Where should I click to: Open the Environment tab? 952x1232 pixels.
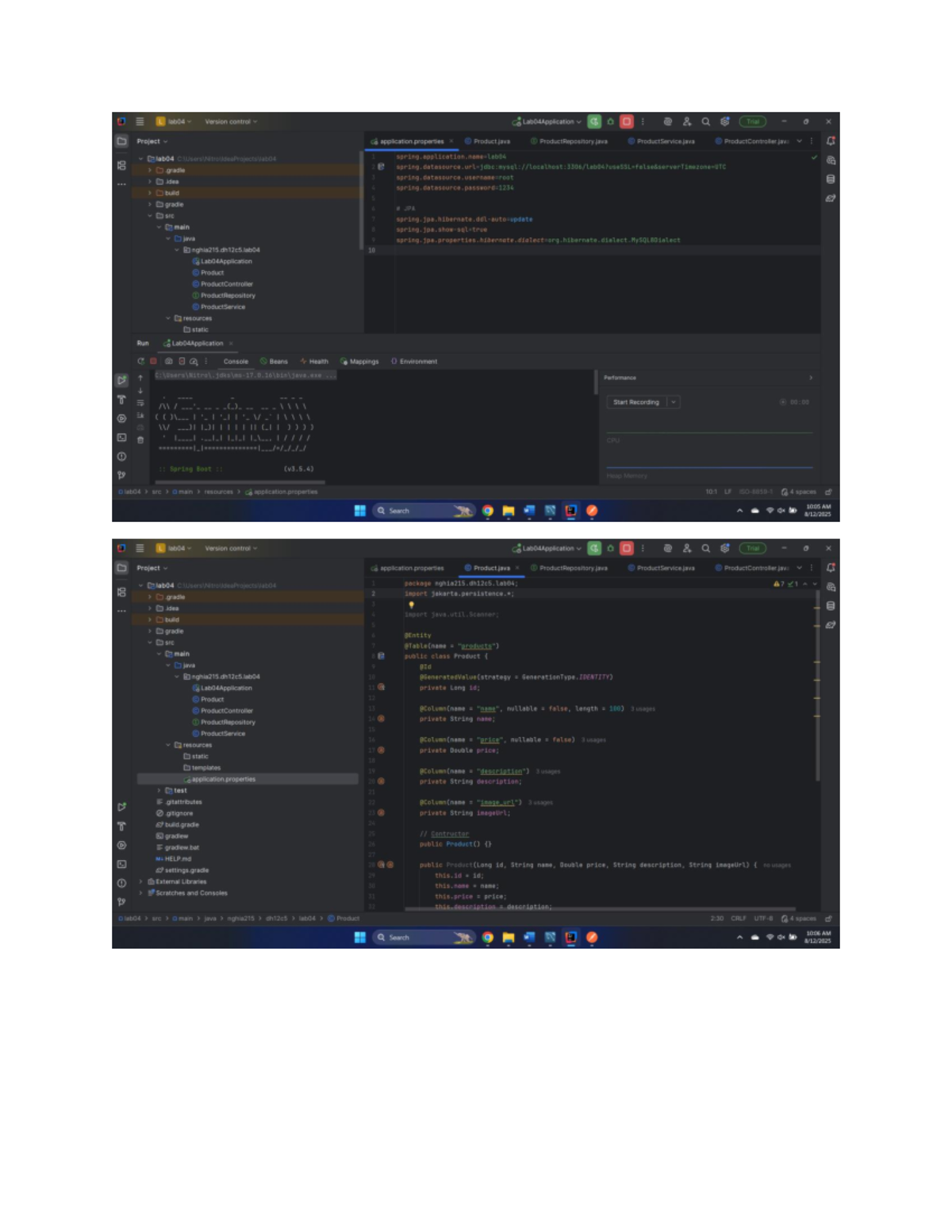pos(414,361)
